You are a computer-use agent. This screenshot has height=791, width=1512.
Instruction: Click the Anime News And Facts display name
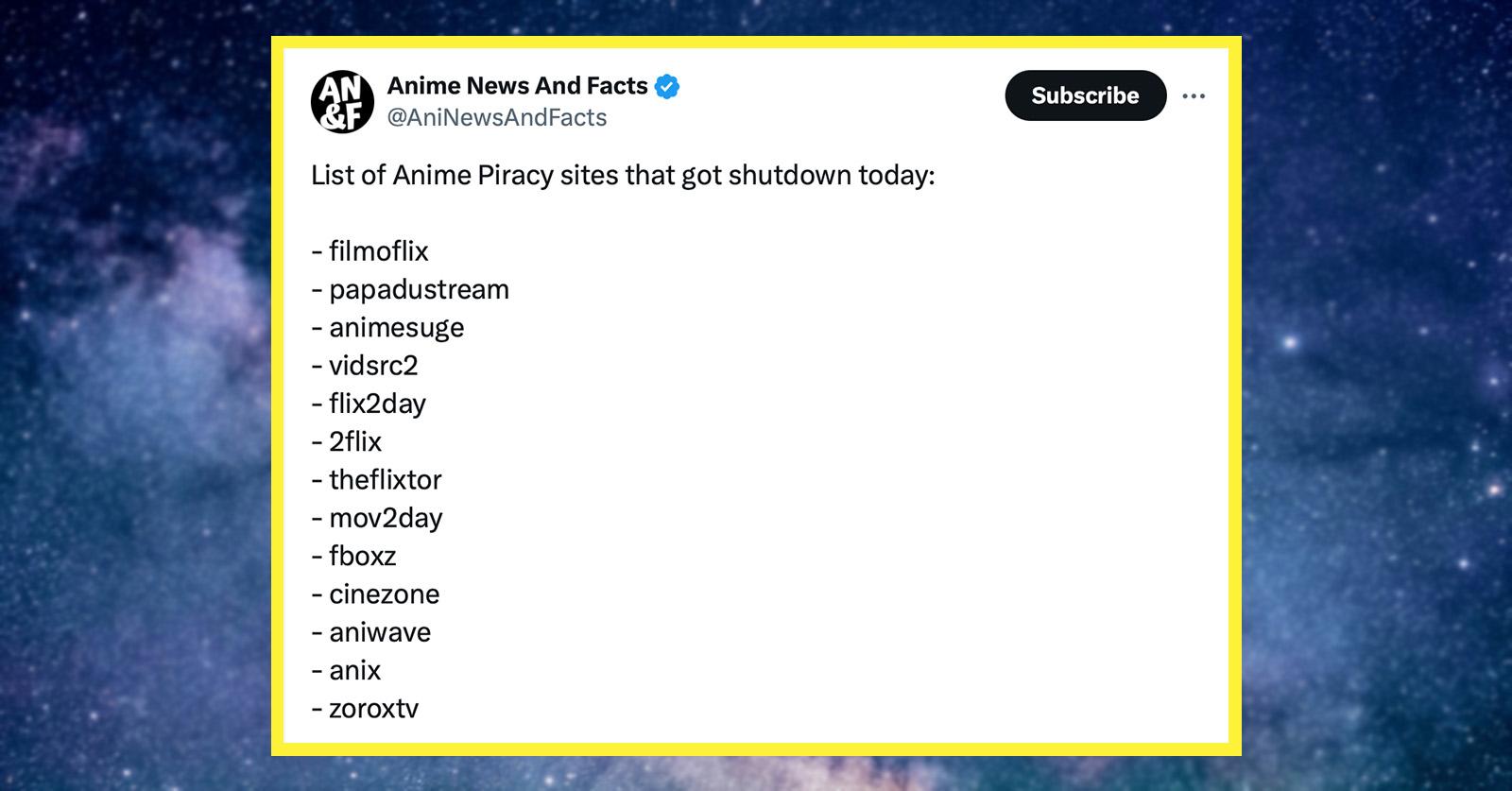click(x=515, y=85)
